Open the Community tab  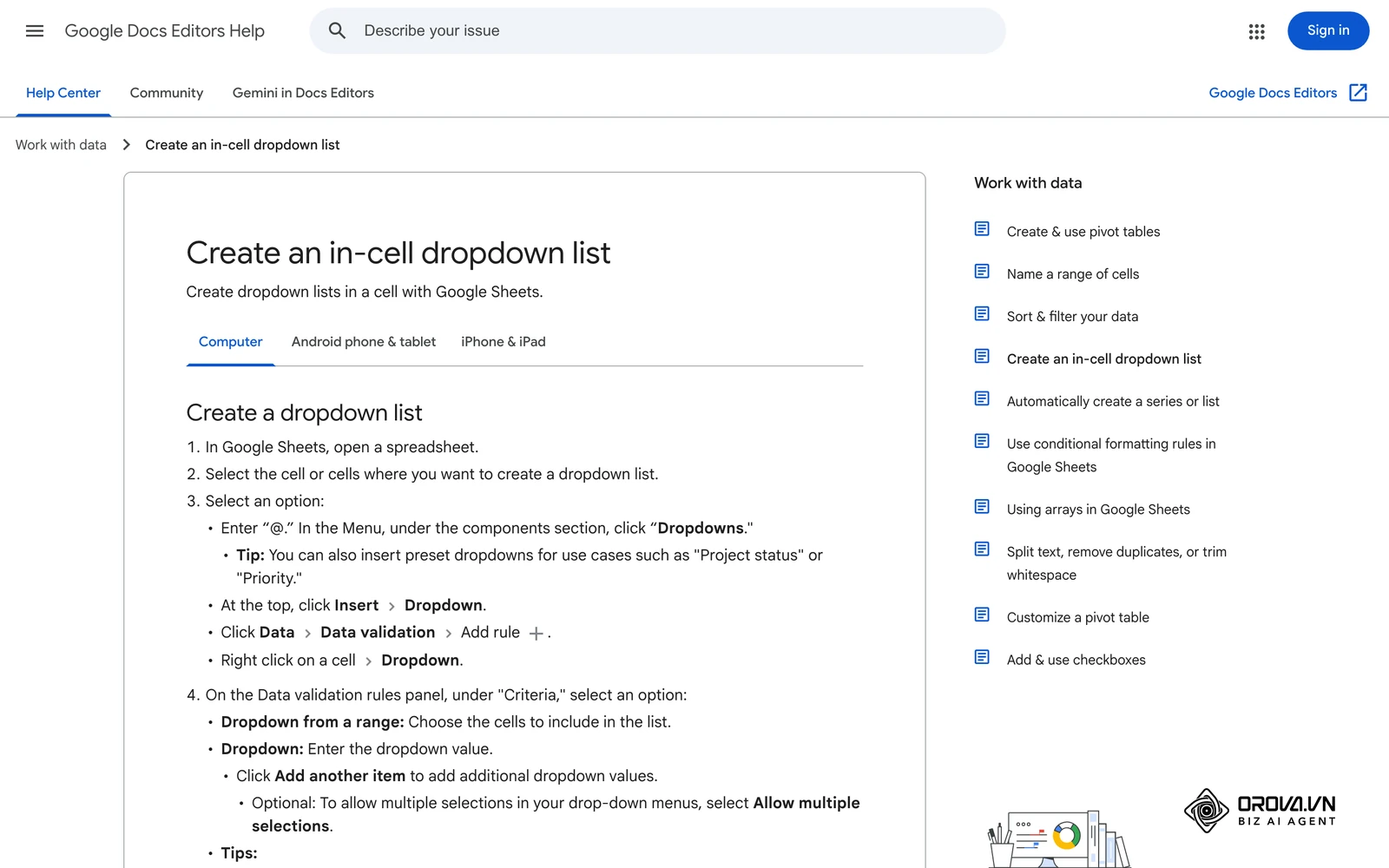click(x=167, y=93)
